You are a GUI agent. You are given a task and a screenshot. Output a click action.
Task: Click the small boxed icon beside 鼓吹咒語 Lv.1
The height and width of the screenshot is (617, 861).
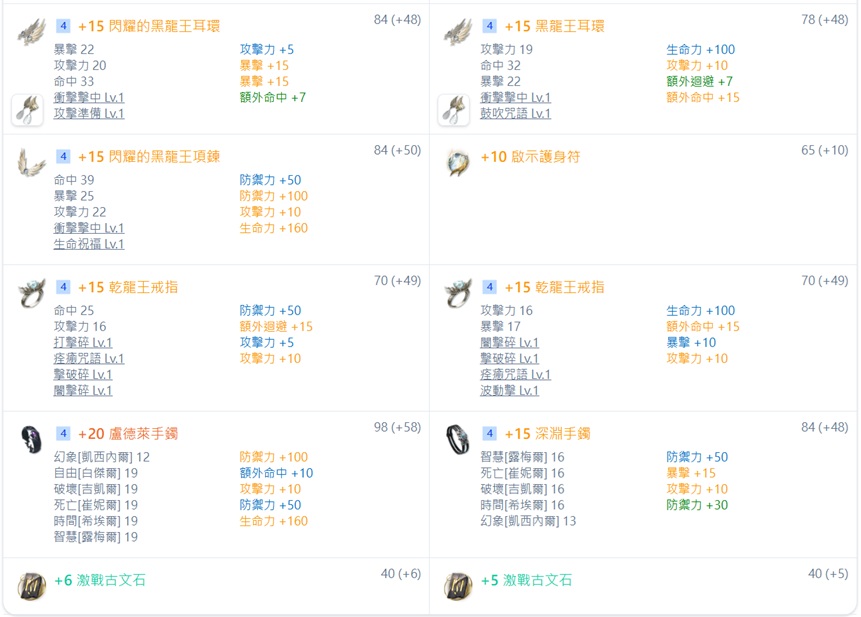tap(454, 110)
